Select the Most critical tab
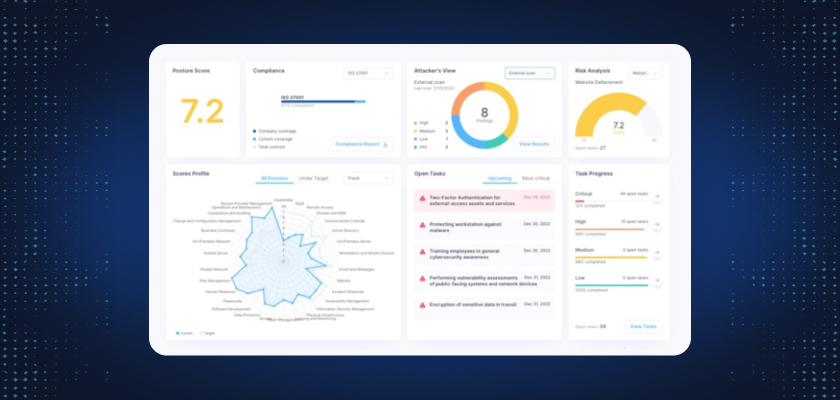This screenshot has height=400, width=840. (x=536, y=178)
